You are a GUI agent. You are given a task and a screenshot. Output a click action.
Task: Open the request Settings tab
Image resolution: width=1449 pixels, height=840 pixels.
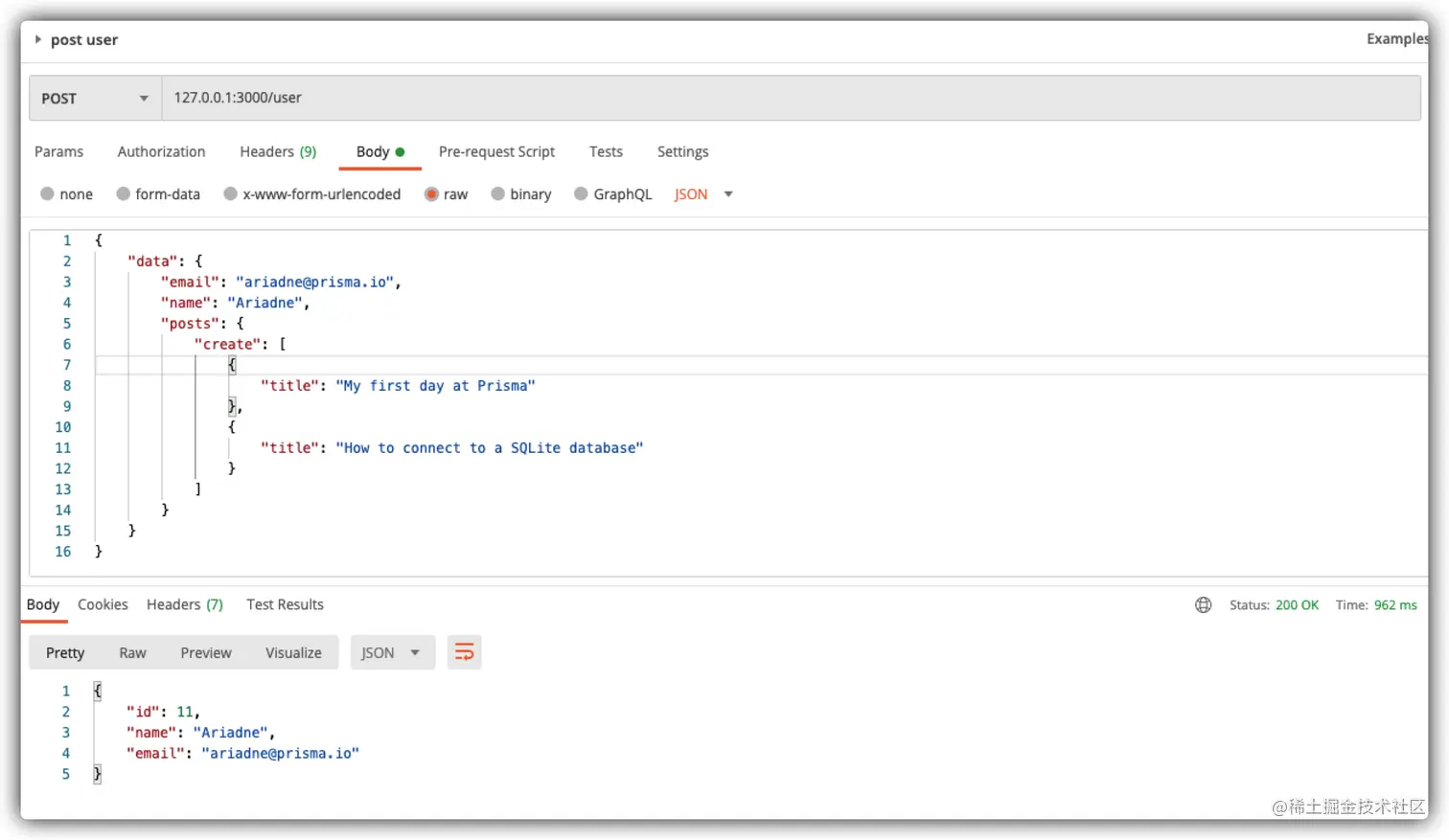coord(682,151)
